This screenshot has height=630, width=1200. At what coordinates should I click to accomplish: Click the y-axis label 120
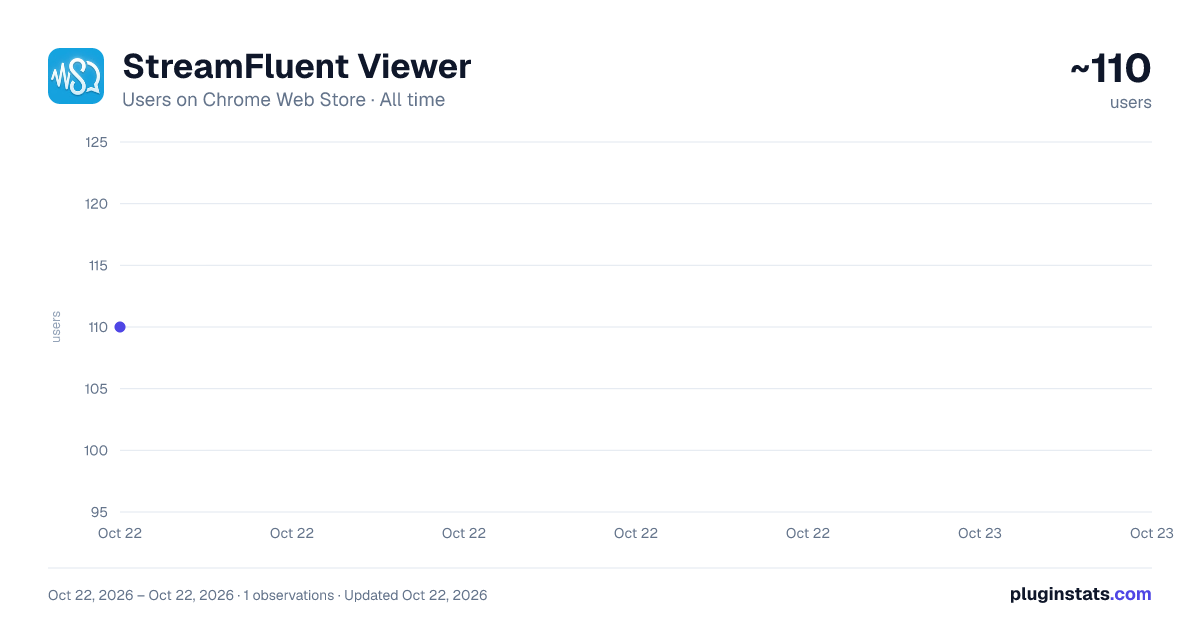(x=97, y=204)
